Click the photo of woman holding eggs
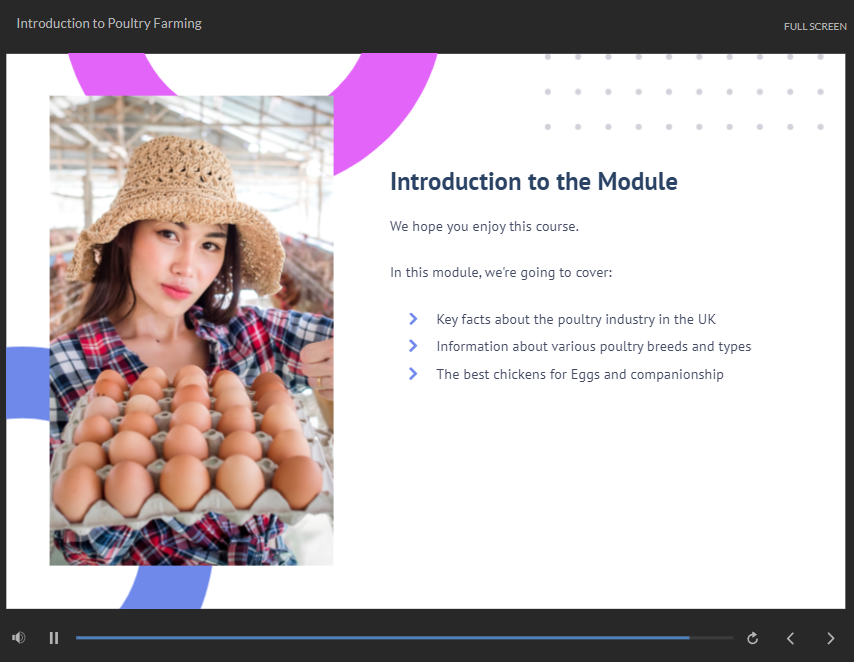 point(191,330)
